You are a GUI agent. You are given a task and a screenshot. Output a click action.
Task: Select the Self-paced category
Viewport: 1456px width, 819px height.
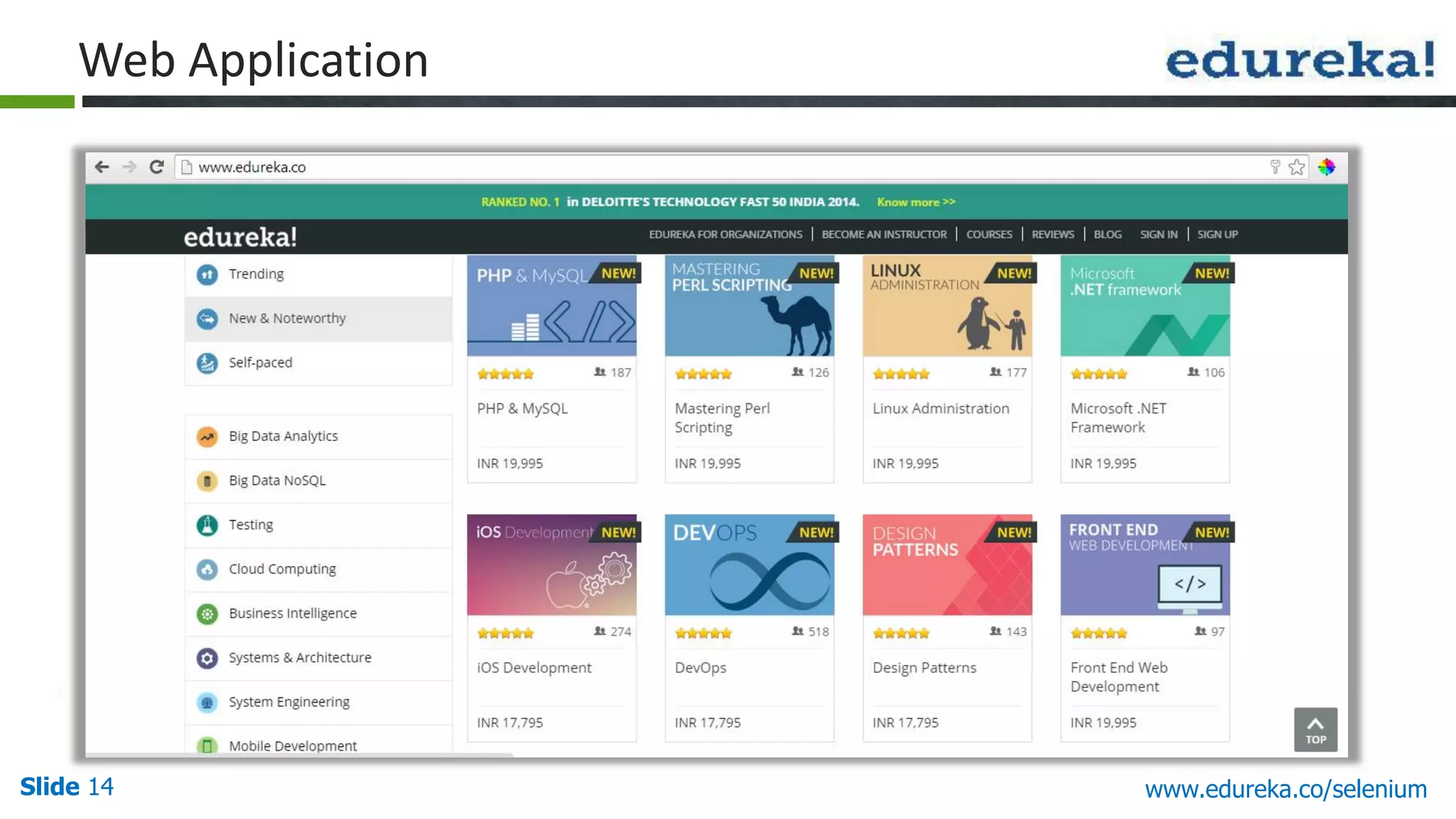260,363
